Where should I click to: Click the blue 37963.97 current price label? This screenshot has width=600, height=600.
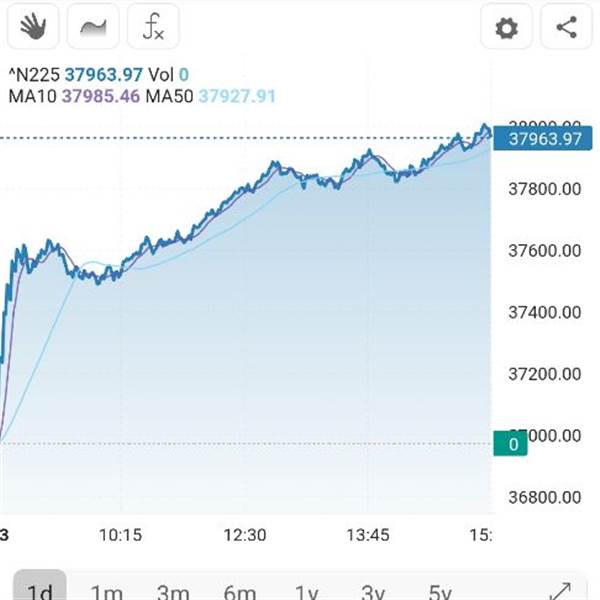[x=543, y=138]
